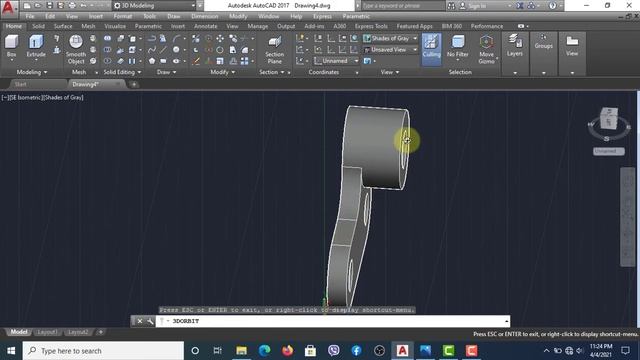This screenshot has height=360, width=640.
Task: Click the Autodesk Exchange Apps X icon
Action: tap(520, 6)
